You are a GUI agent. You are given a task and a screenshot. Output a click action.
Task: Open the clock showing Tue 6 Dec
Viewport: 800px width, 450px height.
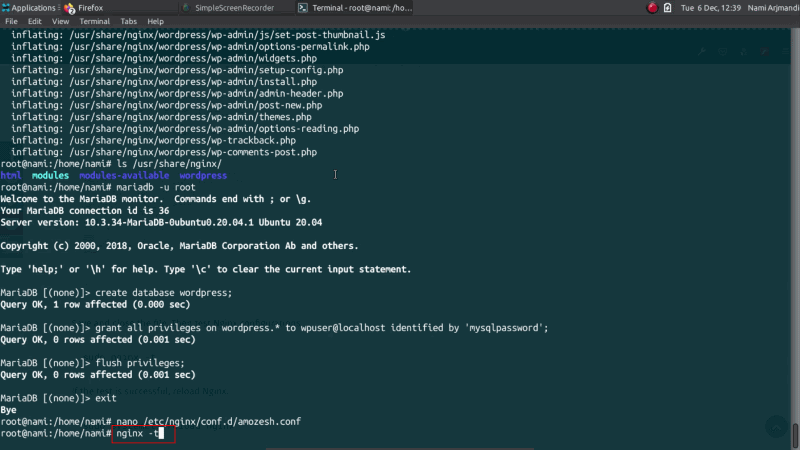coord(710,8)
